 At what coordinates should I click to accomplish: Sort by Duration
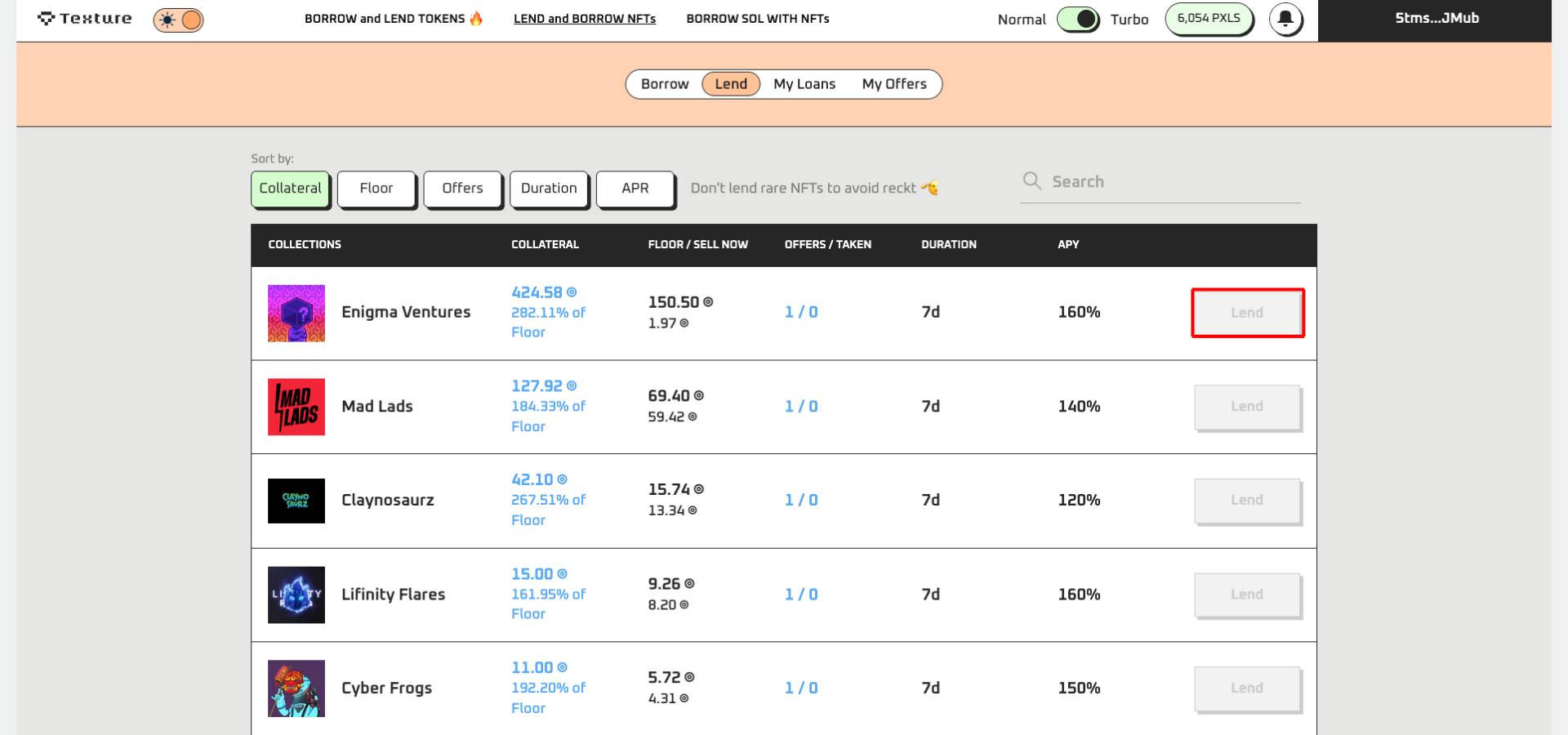(549, 189)
